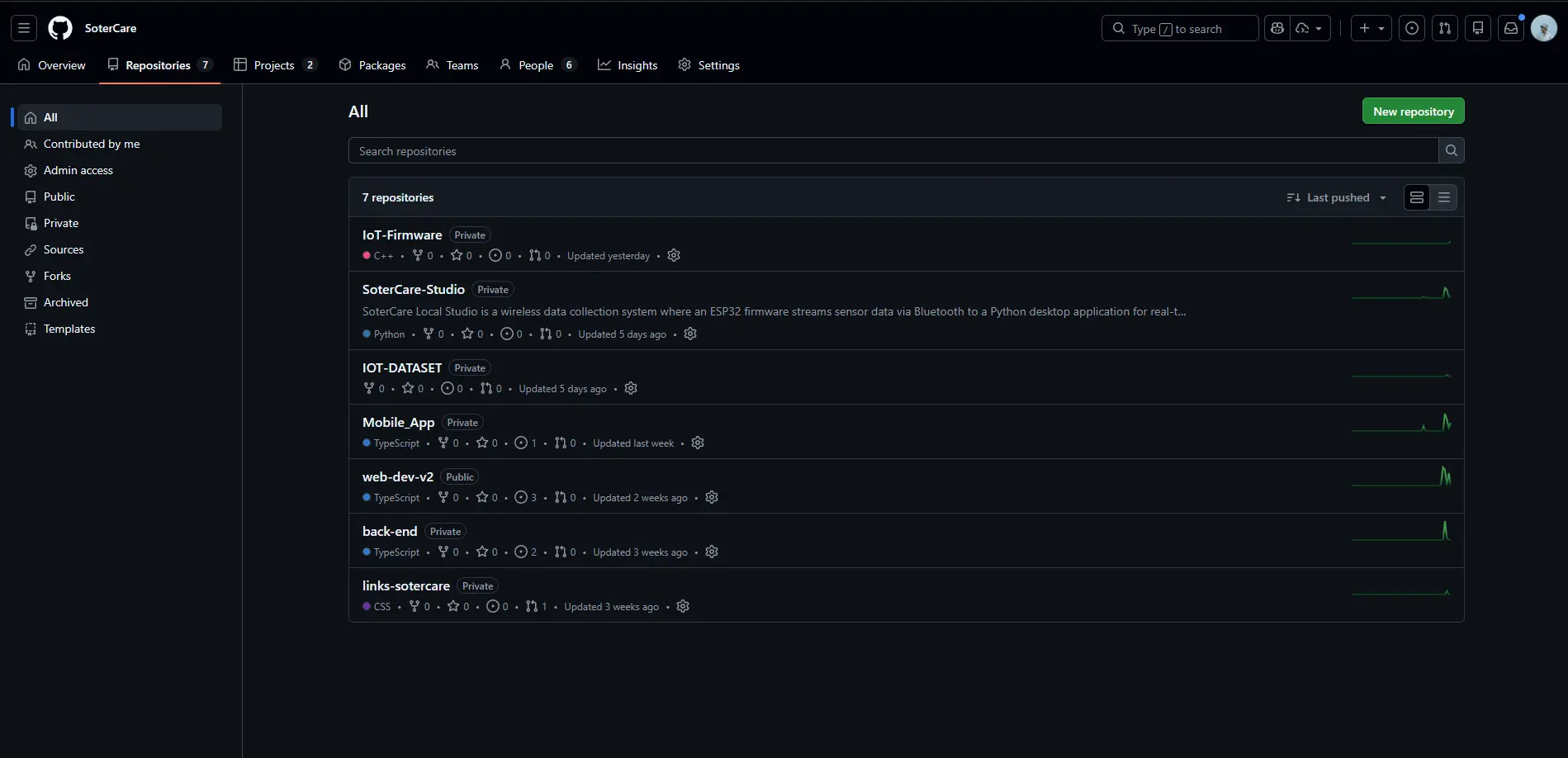Click the New repository button
Image resolution: width=1568 pixels, height=758 pixels.
click(1413, 111)
